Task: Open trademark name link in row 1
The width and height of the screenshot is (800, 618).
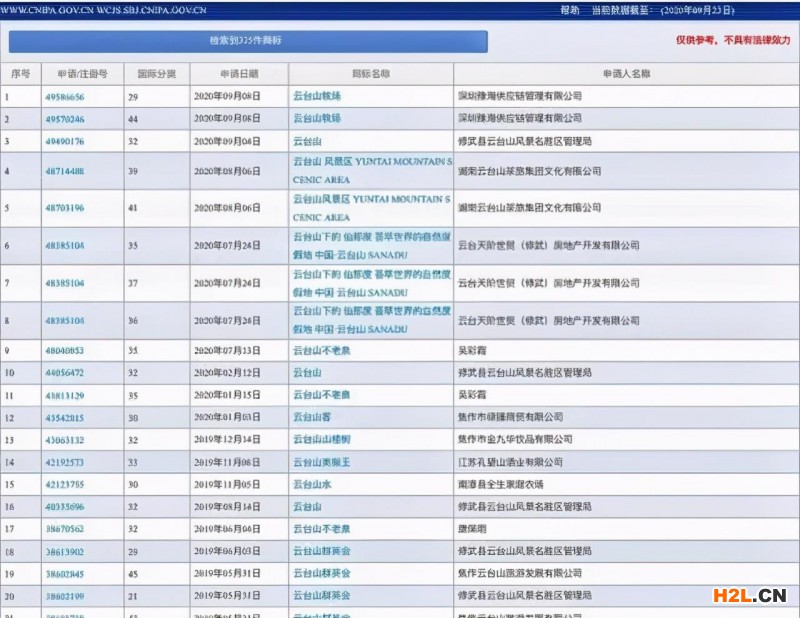Action: (317, 96)
